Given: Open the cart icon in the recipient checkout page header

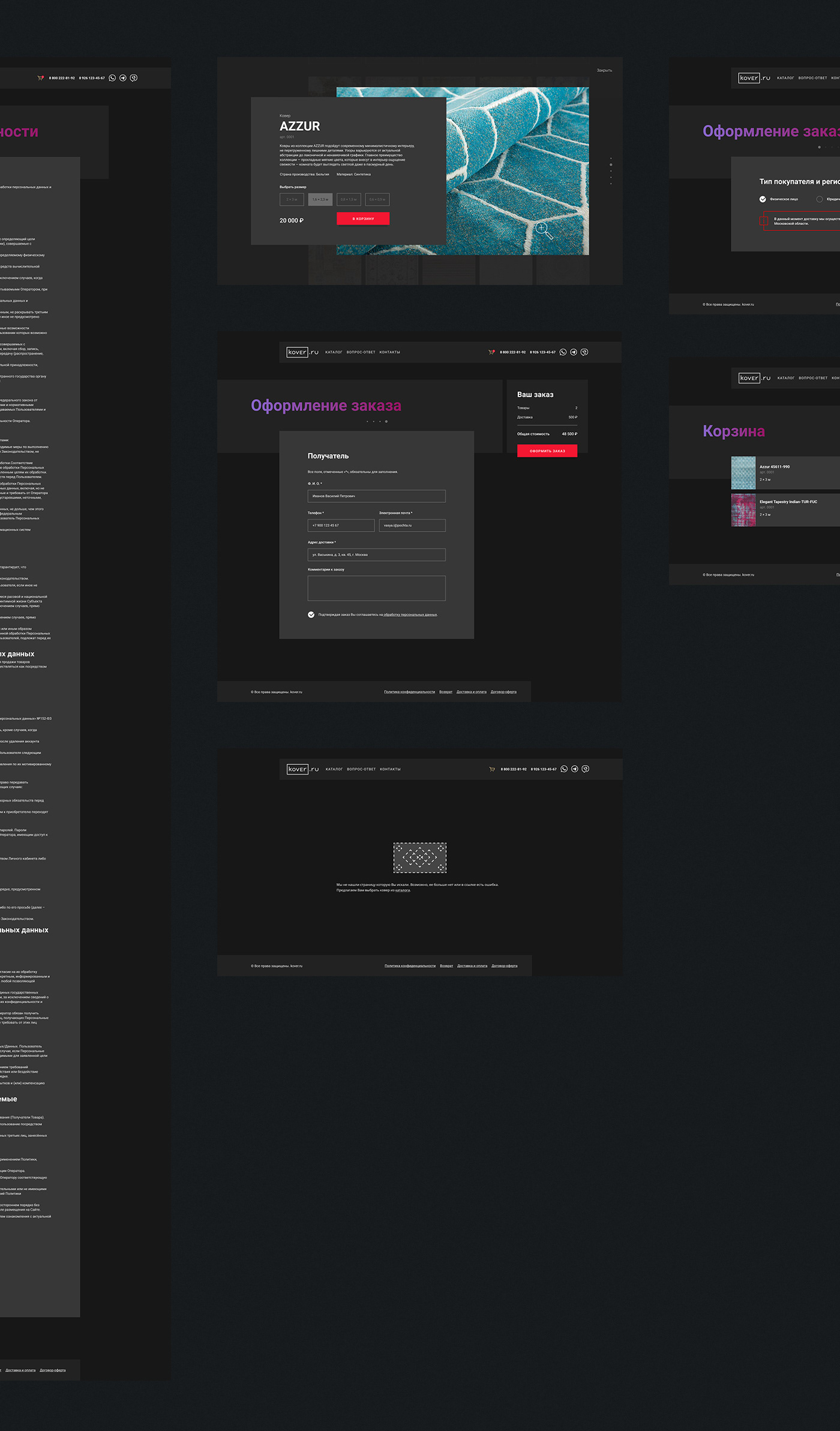Looking at the screenshot, I should (491, 352).
